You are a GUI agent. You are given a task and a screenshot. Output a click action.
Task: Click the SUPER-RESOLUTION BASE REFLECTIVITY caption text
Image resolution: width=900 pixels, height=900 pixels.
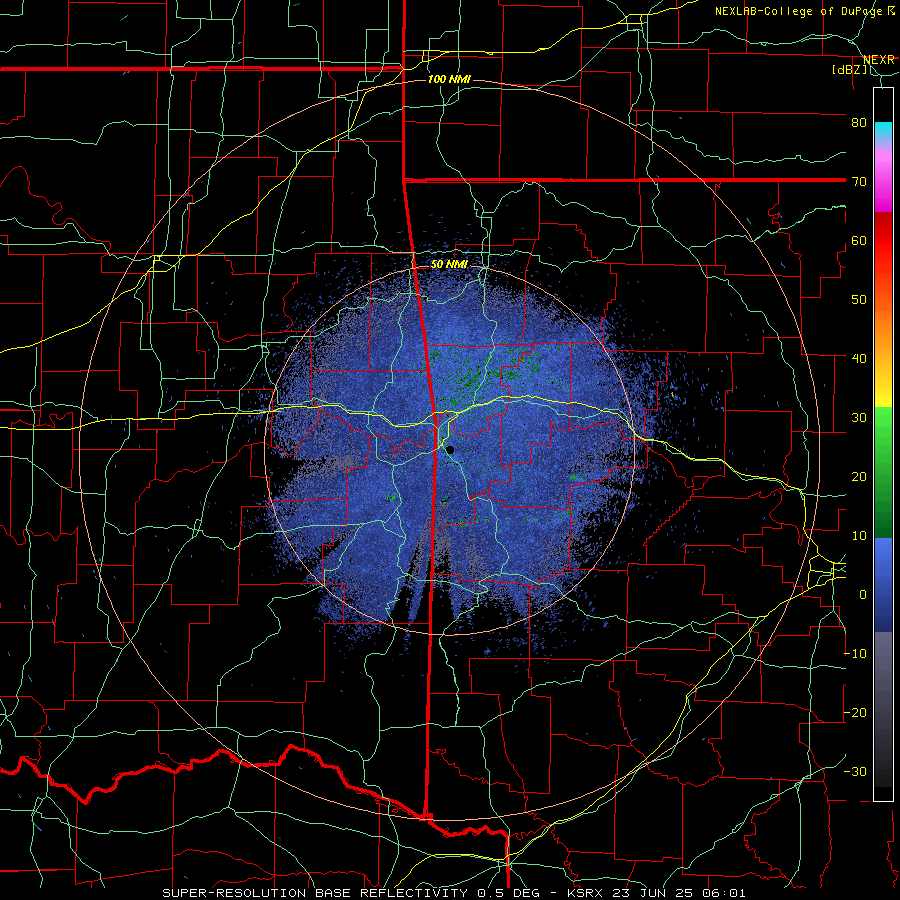pos(315,893)
